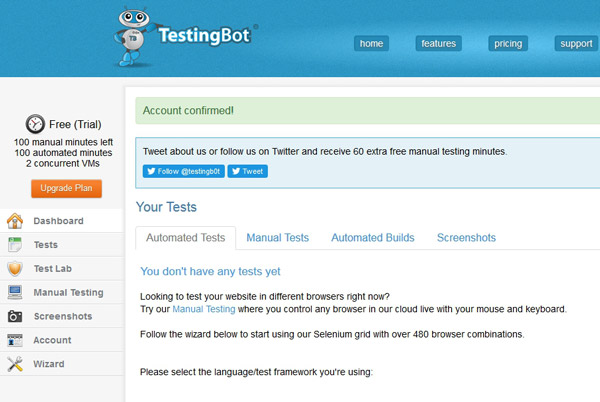This screenshot has width=600, height=402.
Task: Open Test Lab in the sidebar
Action: (62, 269)
